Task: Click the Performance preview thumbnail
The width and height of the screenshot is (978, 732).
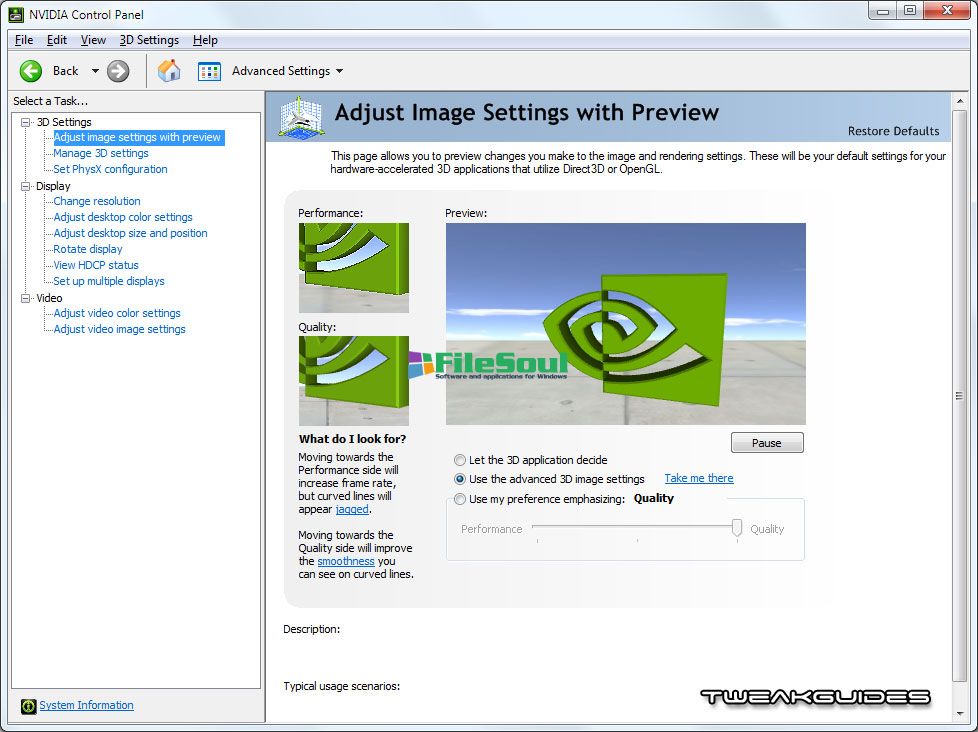Action: point(354,267)
